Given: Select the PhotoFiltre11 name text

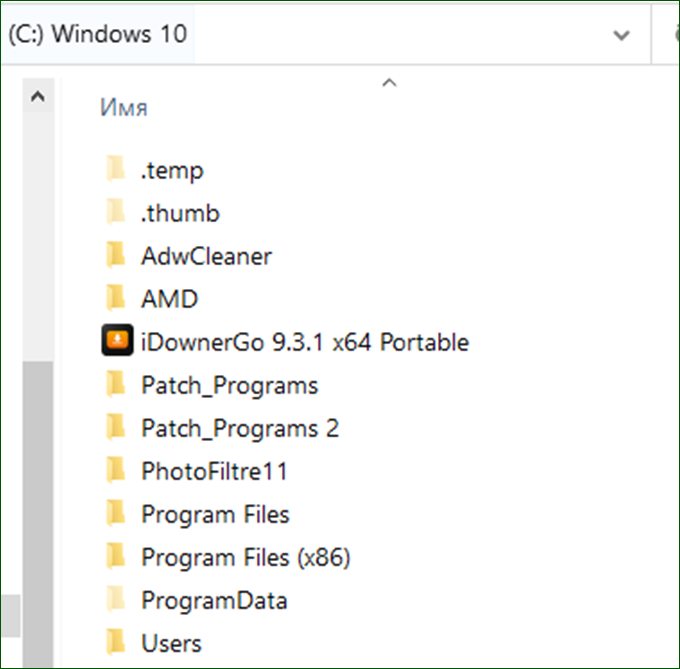Looking at the screenshot, I should point(214,471).
